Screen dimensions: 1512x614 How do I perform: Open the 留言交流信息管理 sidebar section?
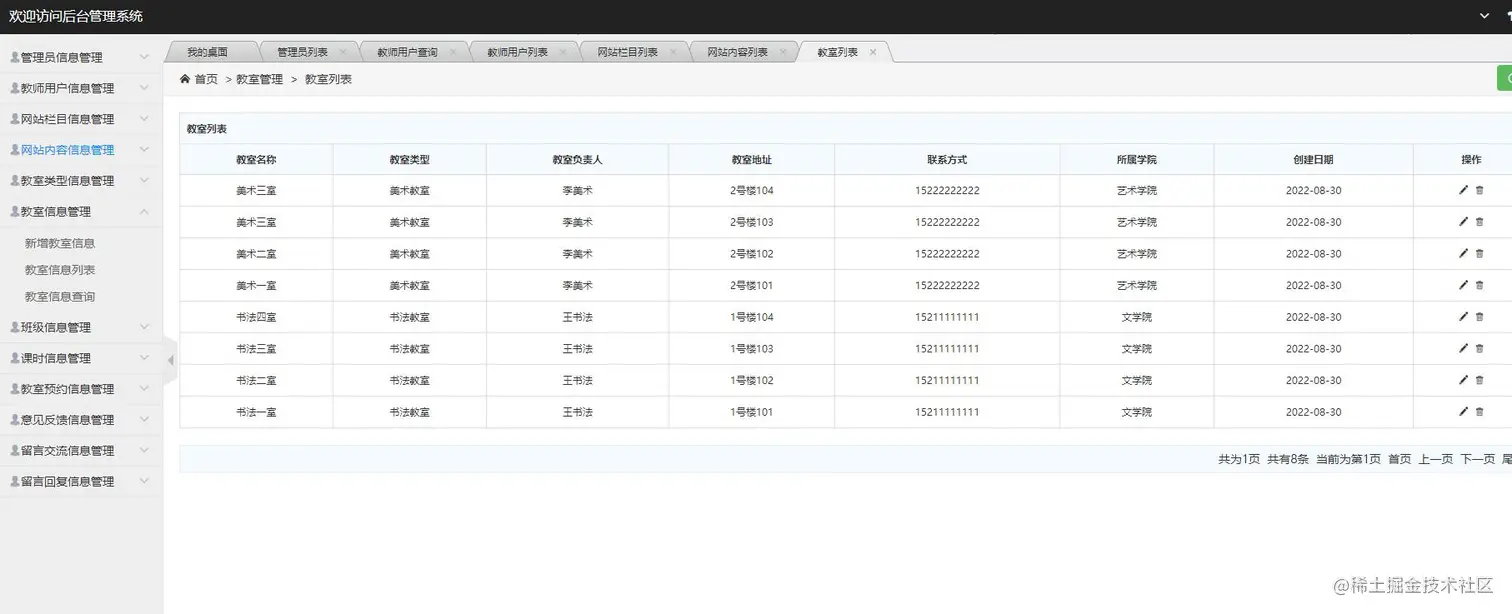point(81,451)
